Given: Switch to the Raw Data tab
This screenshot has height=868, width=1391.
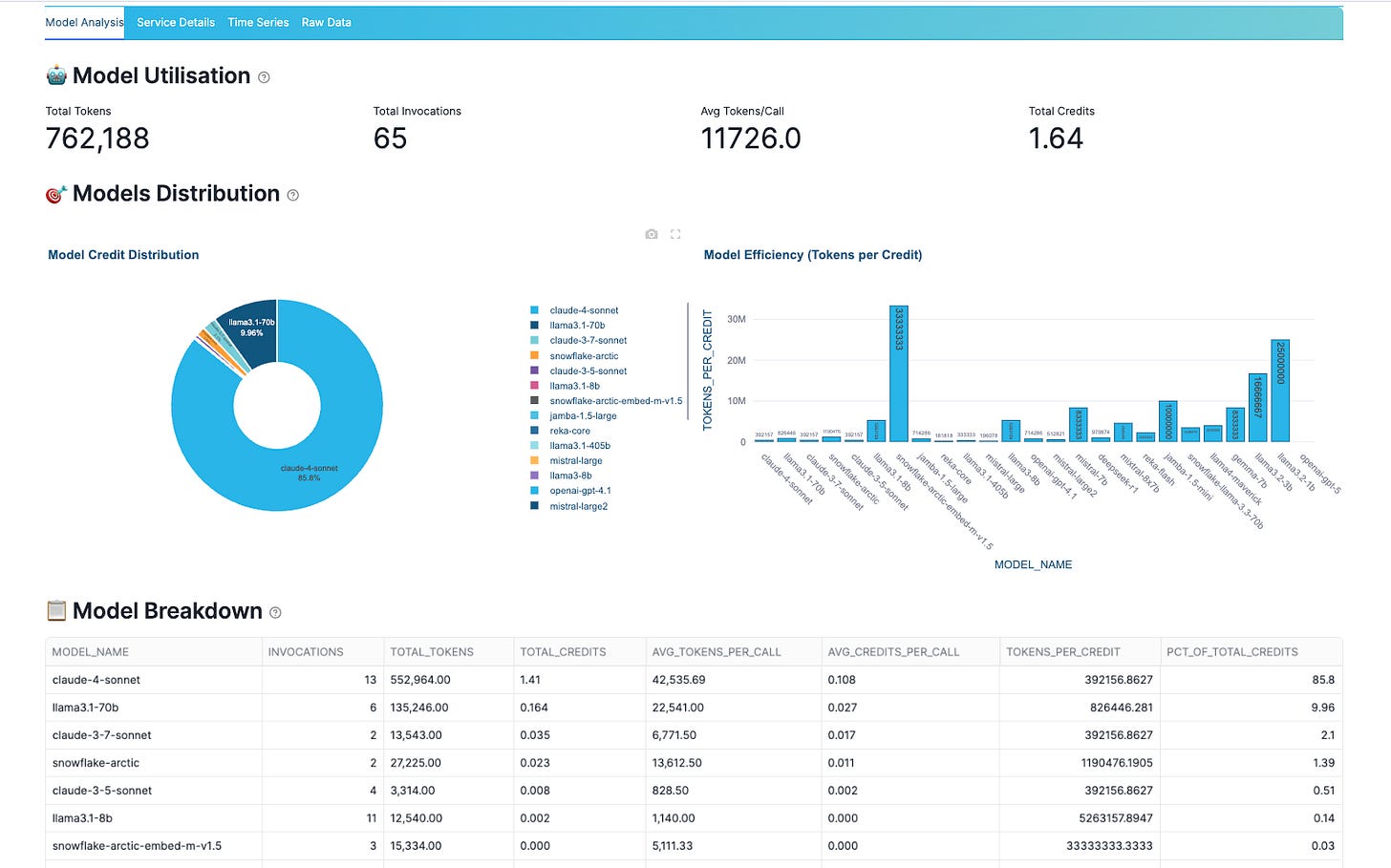Looking at the screenshot, I should 327,22.
